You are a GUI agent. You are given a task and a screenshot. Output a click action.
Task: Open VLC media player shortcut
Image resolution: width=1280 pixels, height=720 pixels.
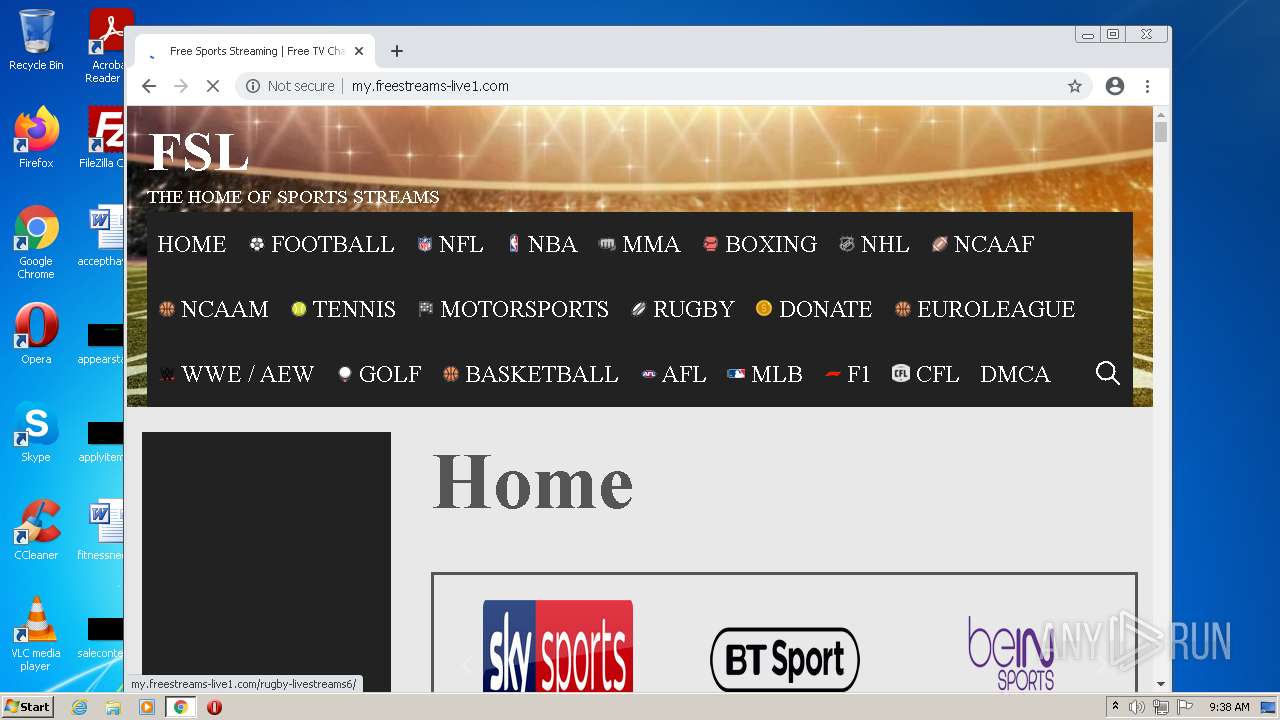36,634
